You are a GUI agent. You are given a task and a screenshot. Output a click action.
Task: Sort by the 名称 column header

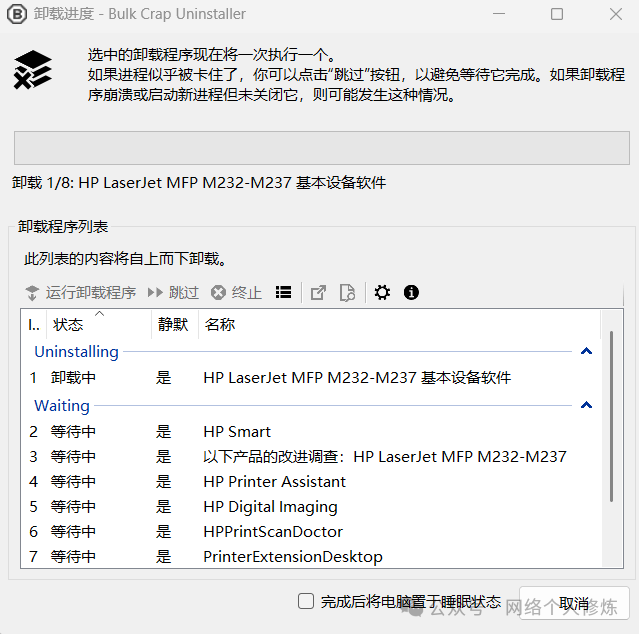pos(399,324)
